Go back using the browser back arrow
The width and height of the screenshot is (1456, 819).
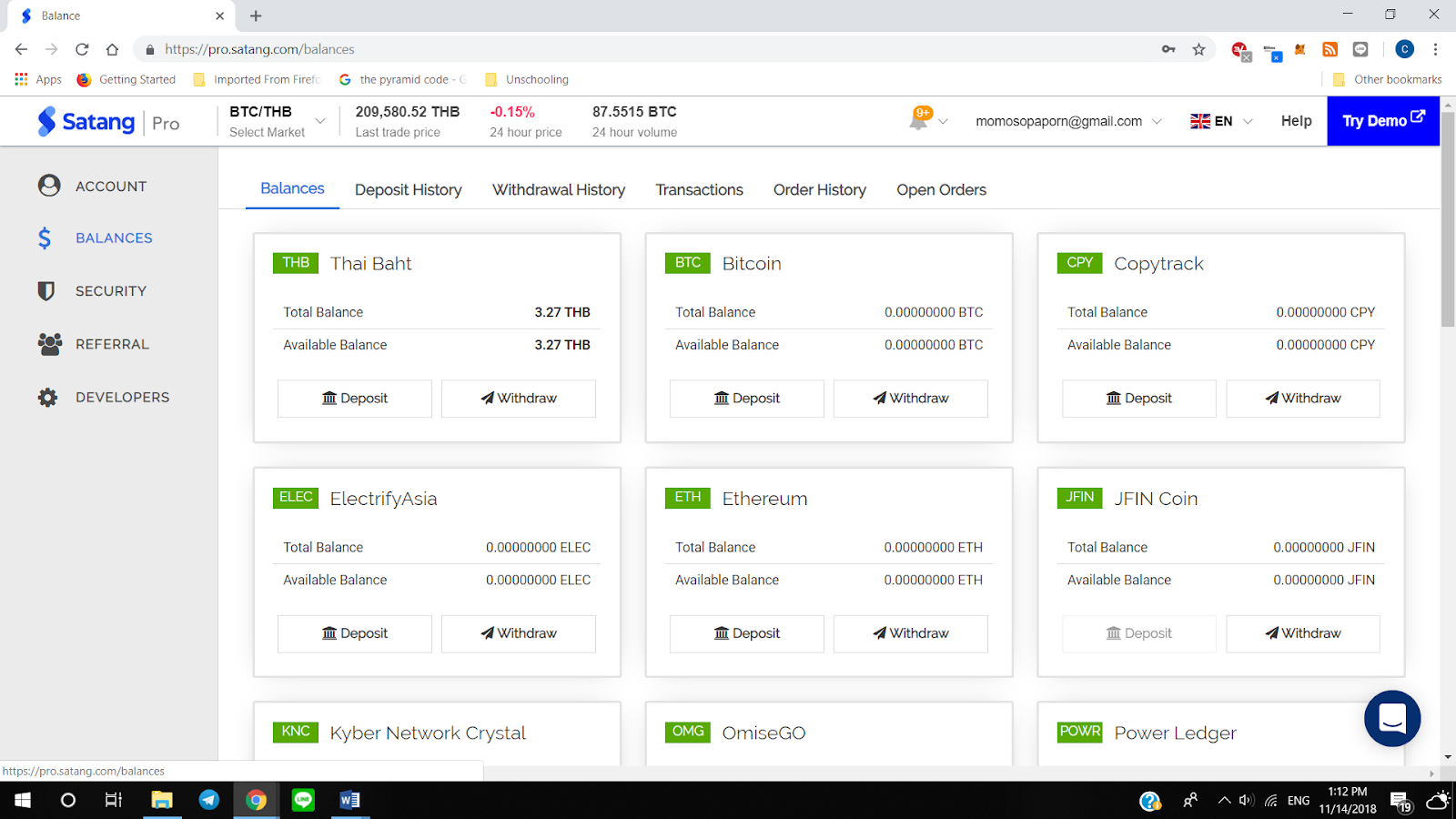(x=21, y=49)
